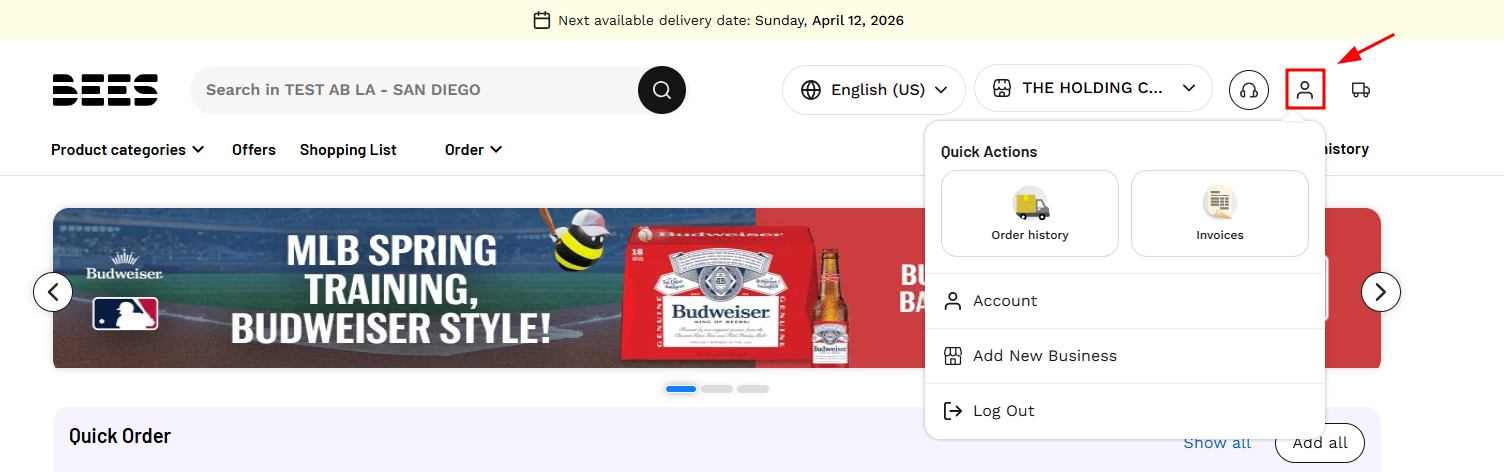The image size is (1504, 472).
Task: Go to previous banner slide
Action: [x=53, y=292]
